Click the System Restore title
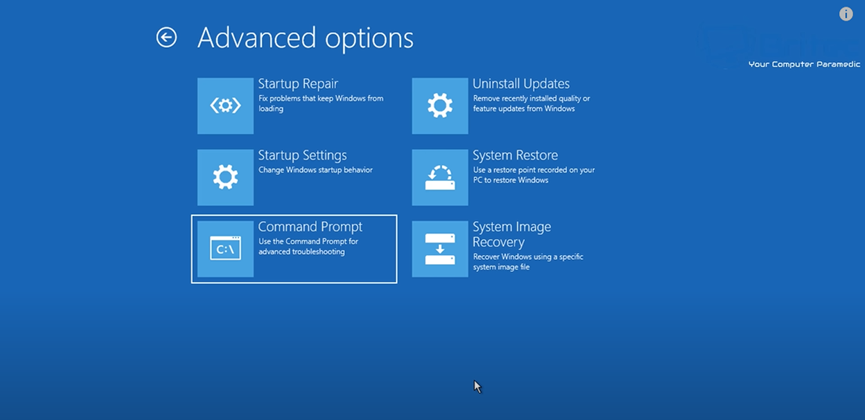The image size is (865, 420). coord(515,155)
